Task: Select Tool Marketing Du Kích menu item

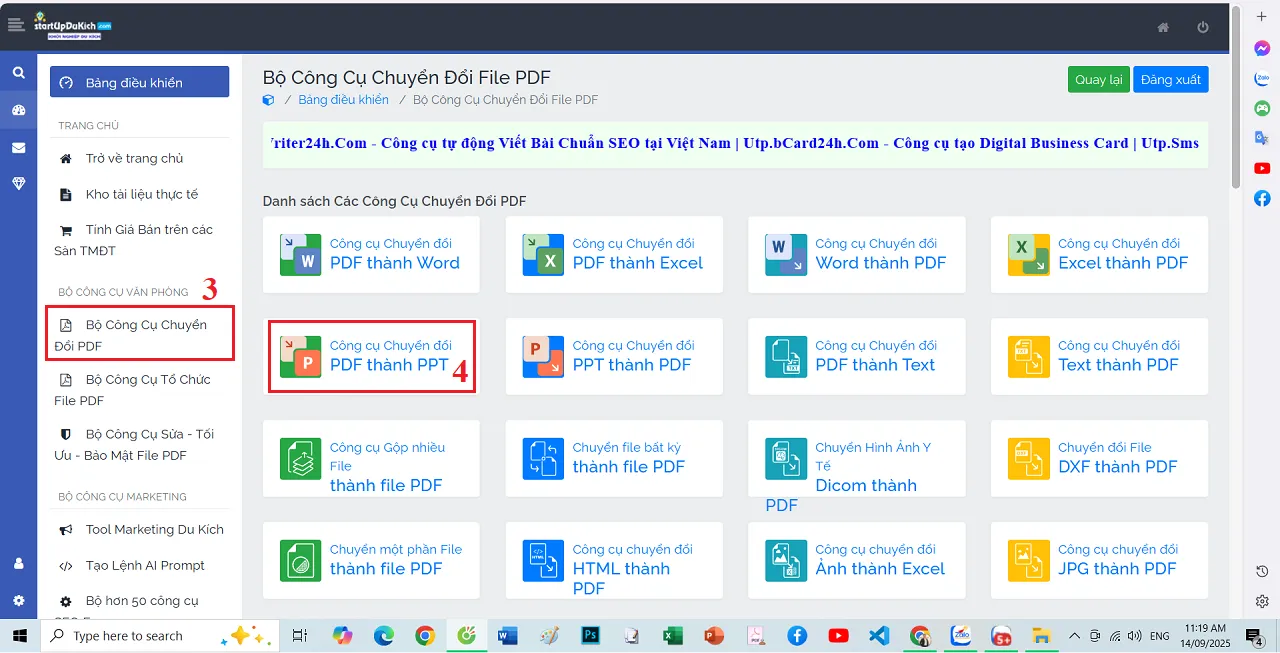Action: (x=139, y=529)
